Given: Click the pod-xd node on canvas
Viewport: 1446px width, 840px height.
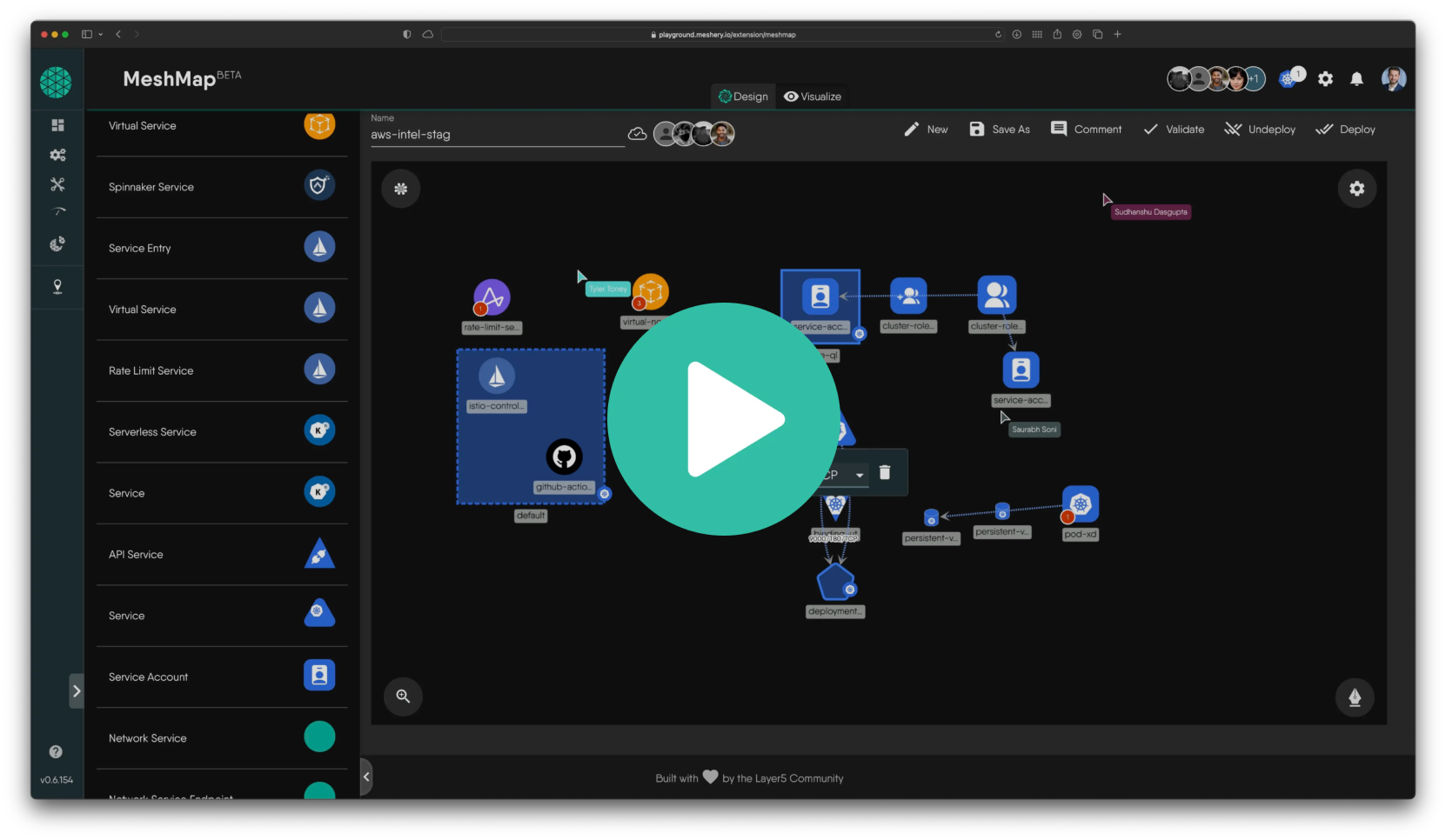Looking at the screenshot, I should pyautogui.click(x=1081, y=504).
